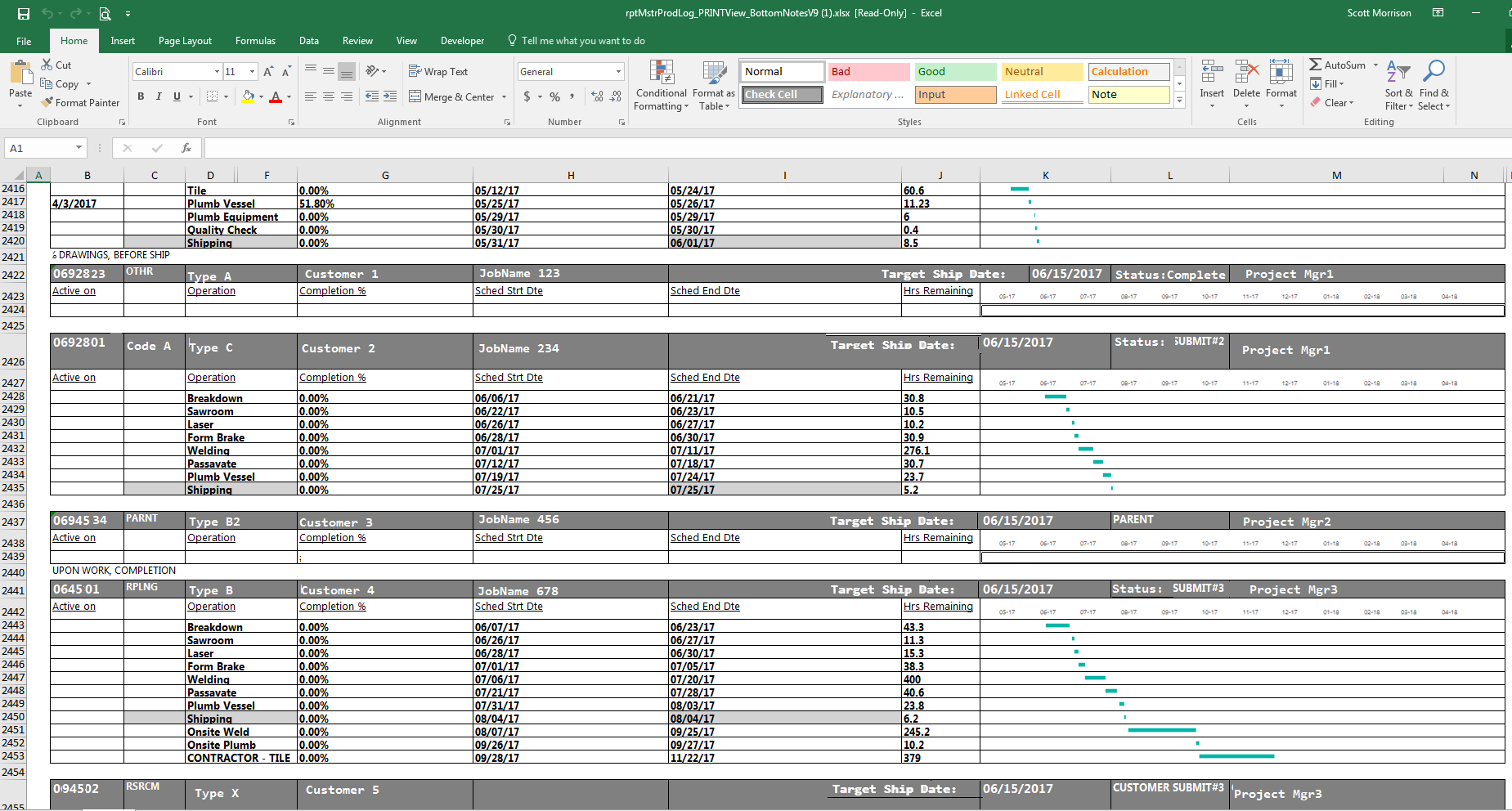This screenshot has width=1512, height=811.
Task: Select the Check Cell style
Action: (x=783, y=95)
